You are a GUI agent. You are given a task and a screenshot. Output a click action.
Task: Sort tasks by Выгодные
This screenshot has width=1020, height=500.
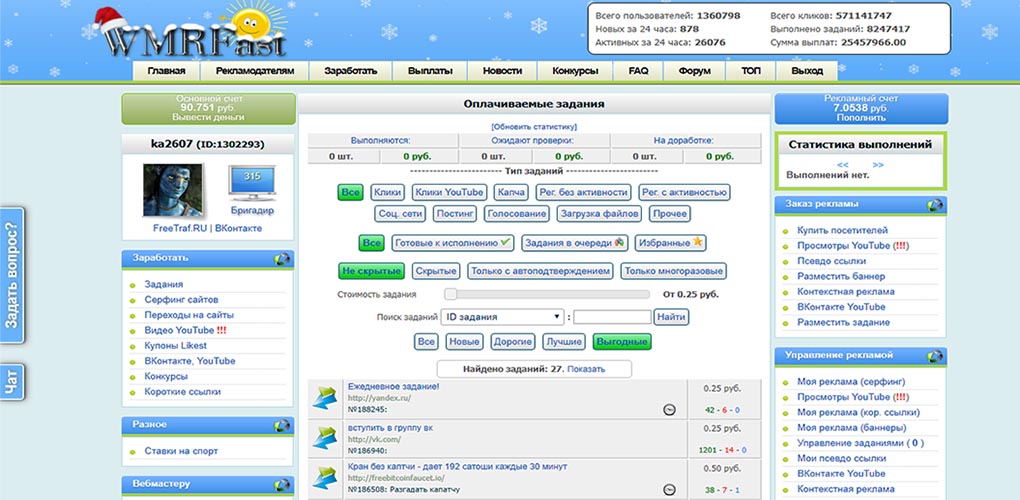click(622, 342)
